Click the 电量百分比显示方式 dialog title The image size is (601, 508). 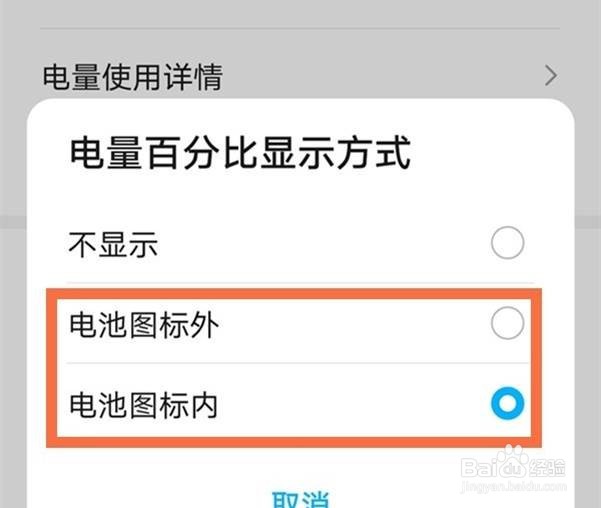(x=240, y=153)
